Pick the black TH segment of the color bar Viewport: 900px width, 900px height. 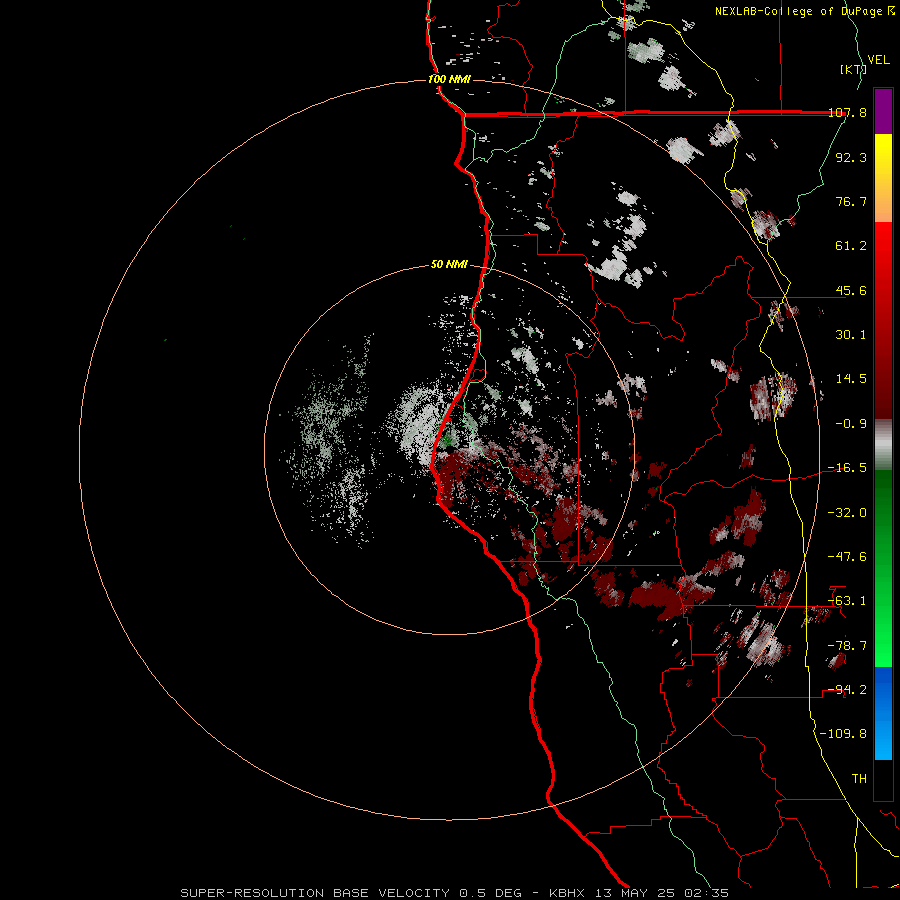pos(883,779)
